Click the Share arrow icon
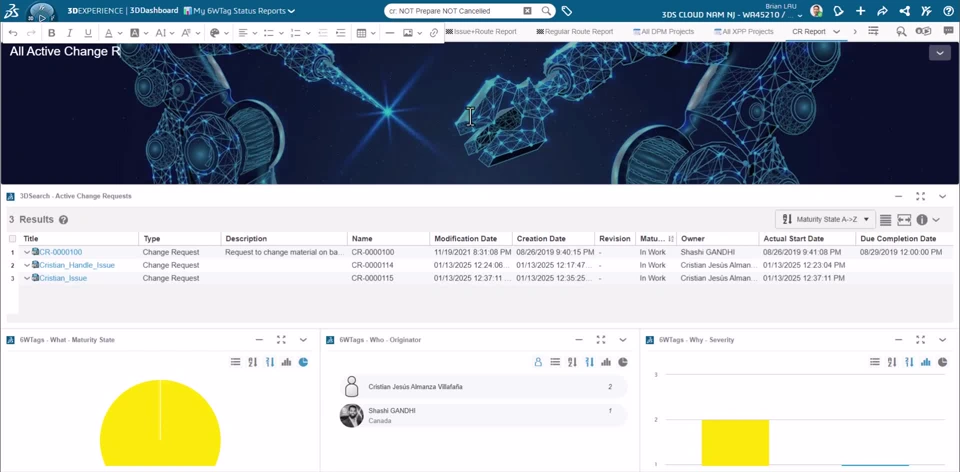 (x=882, y=11)
